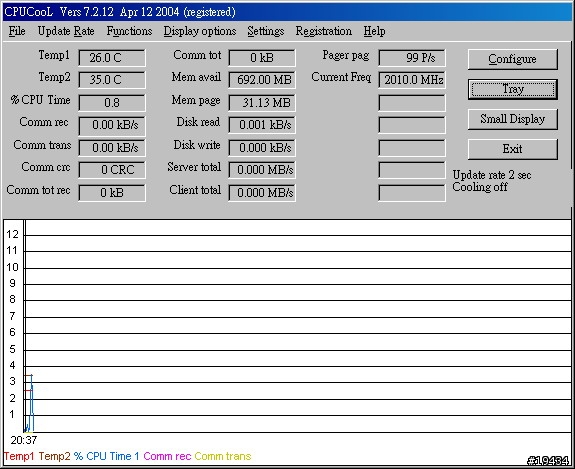Image resolution: width=575 pixels, height=469 pixels.
Task: Click the Comm crc value 0 CRC
Action: (x=112, y=170)
